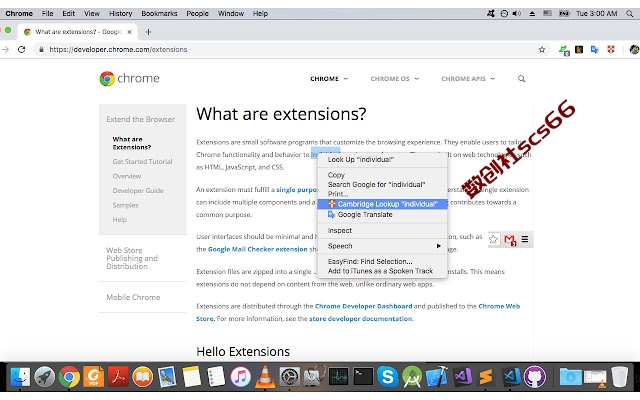Choose Copy from the context menu
The width and height of the screenshot is (640, 400).
[382, 175]
